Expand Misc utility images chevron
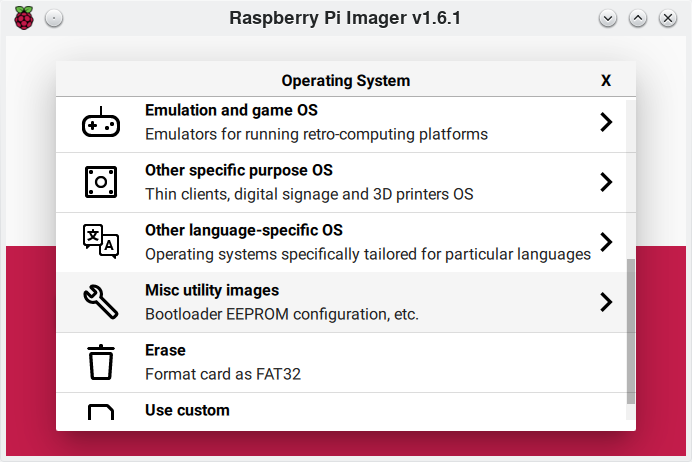Screen dimensions: 692x462 coord(605,302)
